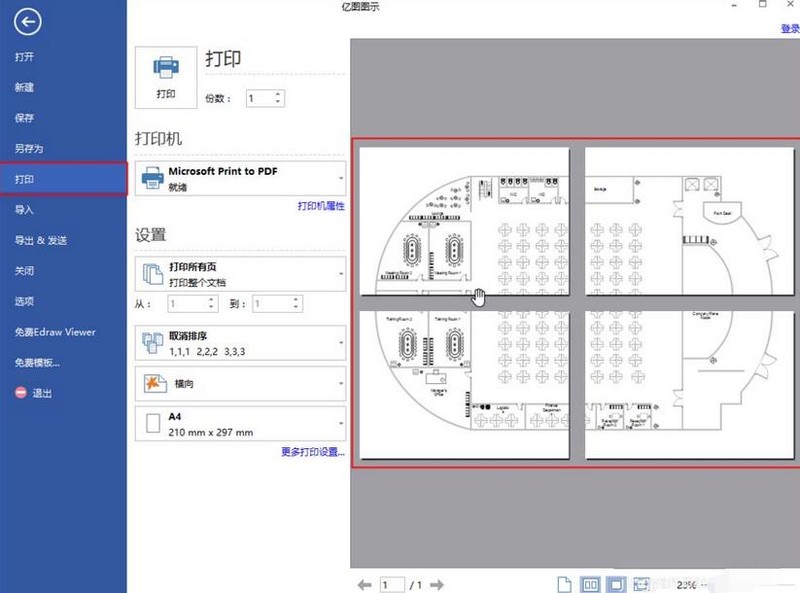Expand the A4 paper size dropdown
Viewport: 800px width, 593px height.
(240, 424)
